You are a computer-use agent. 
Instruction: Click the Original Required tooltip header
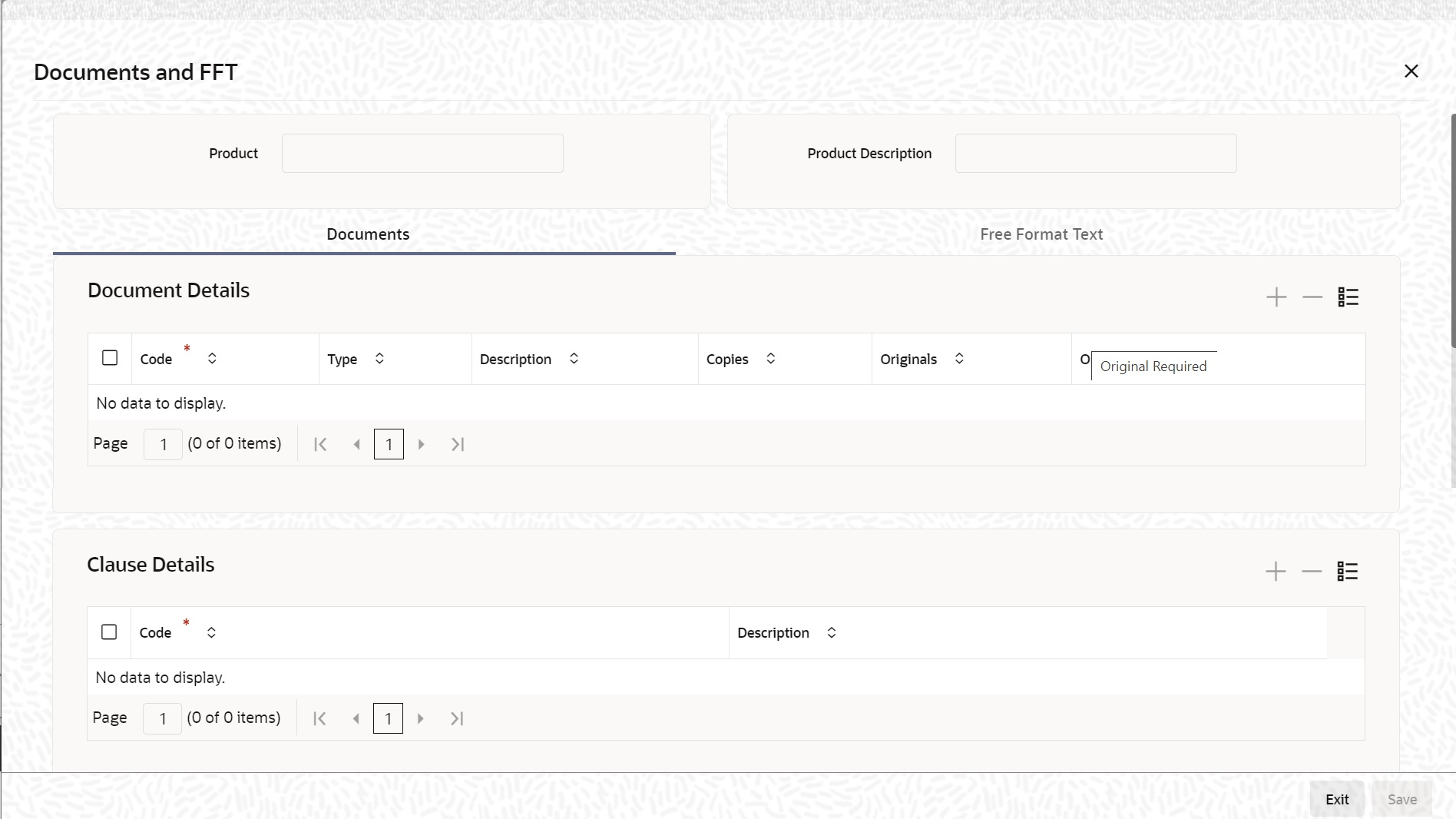[1153, 366]
